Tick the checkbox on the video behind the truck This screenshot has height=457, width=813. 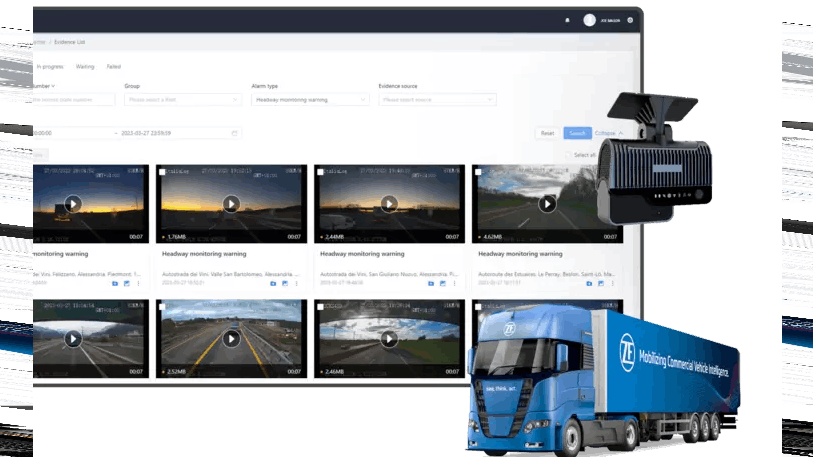click(479, 307)
